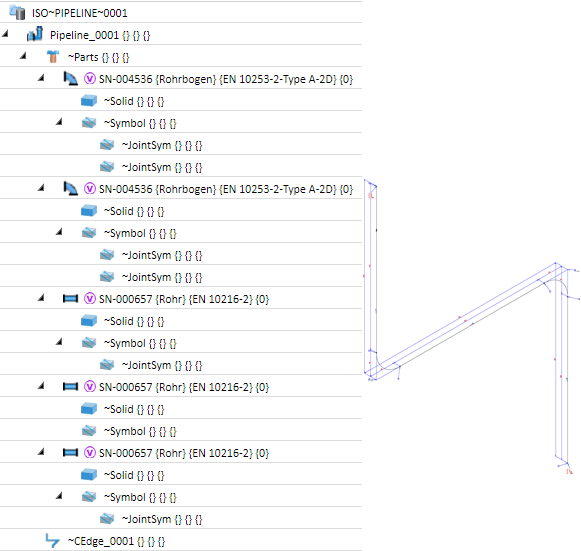The width and height of the screenshot is (581, 551).
Task: Collapse the ~Parts node
Action: (x=23, y=56)
